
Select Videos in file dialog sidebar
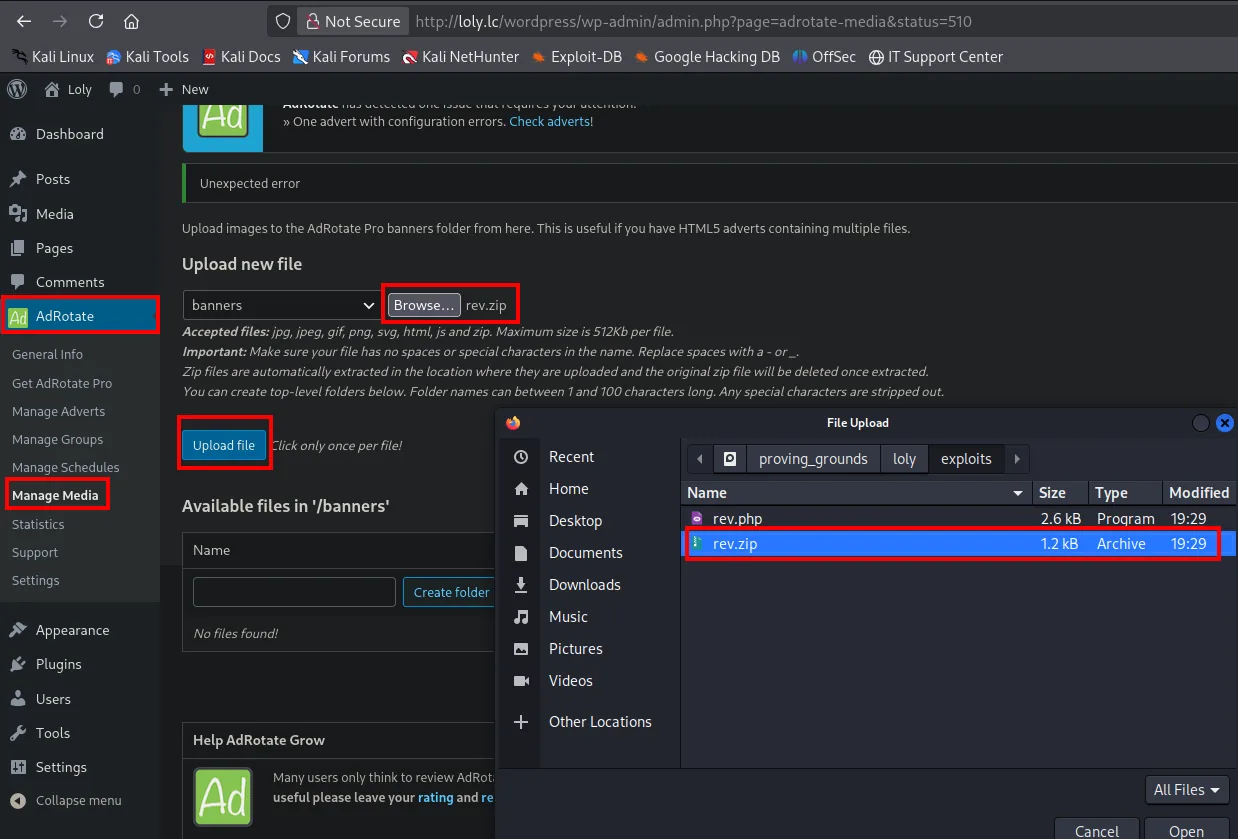(x=589, y=681)
